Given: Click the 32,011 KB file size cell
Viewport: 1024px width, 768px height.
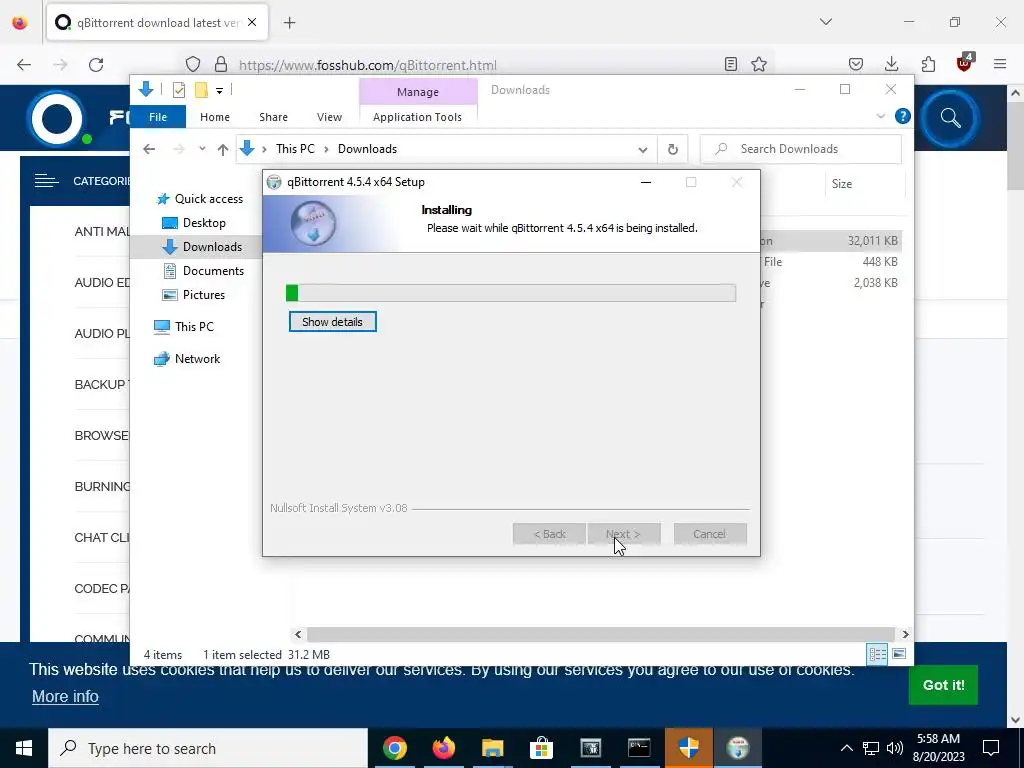Looking at the screenshot, I should (x=872, y=241).
